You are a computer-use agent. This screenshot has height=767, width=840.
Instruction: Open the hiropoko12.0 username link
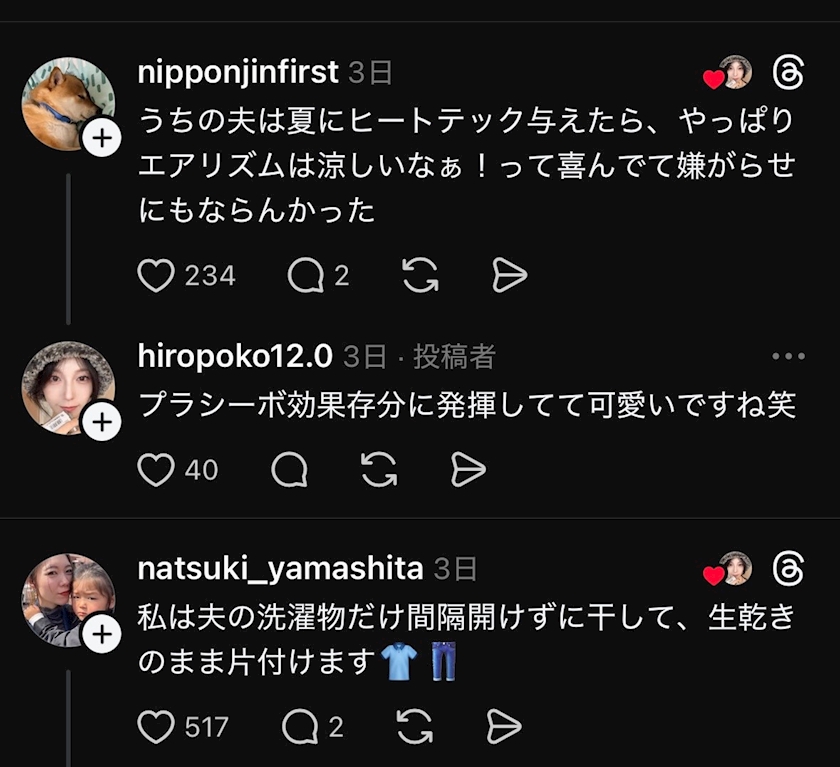(235, 356)
